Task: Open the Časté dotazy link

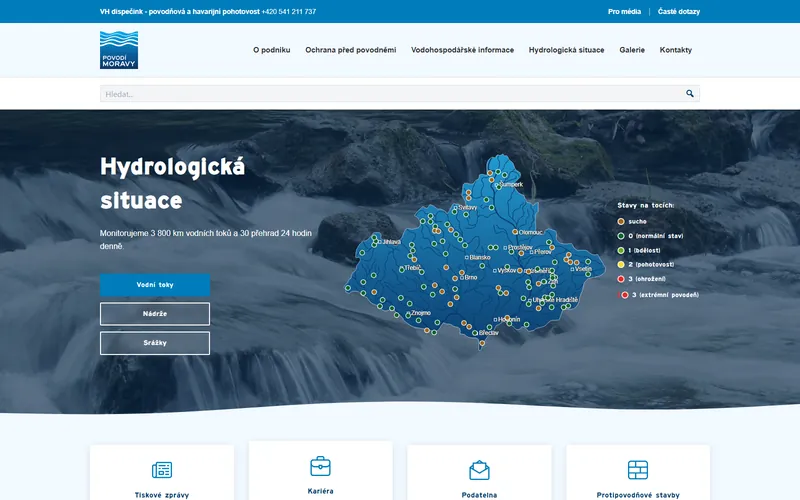Action: tap(679, 11)
